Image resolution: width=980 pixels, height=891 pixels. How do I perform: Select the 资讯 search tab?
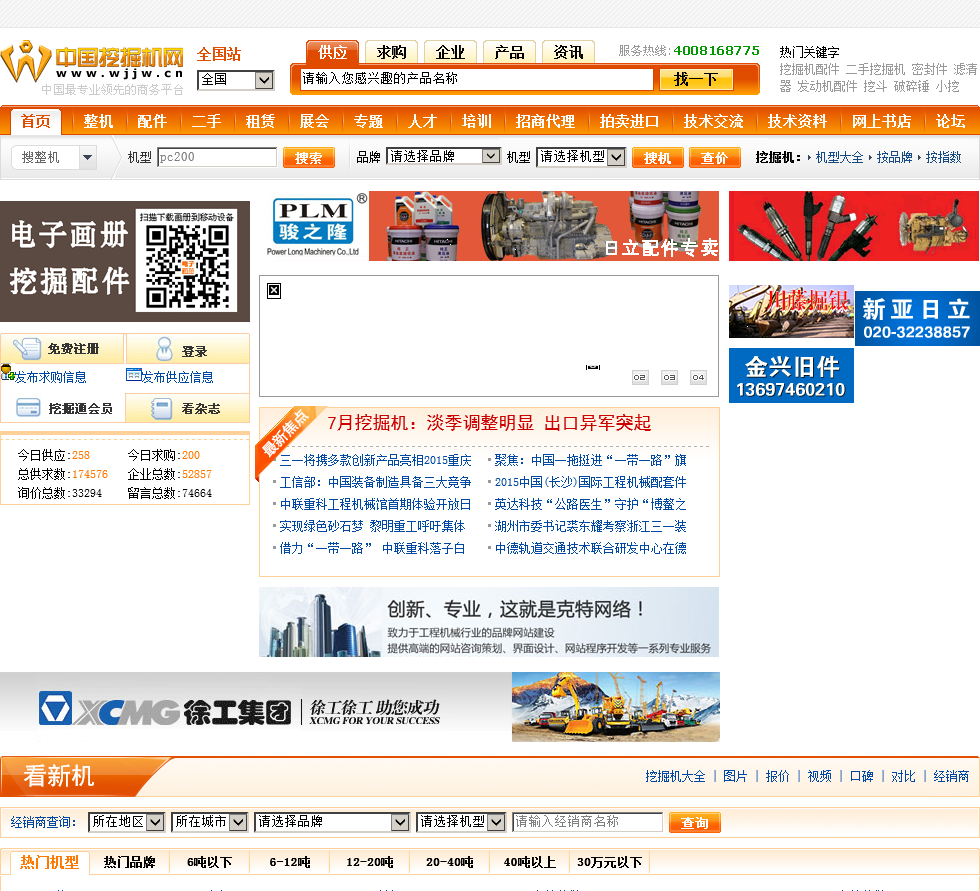click(x=568, y=52)
